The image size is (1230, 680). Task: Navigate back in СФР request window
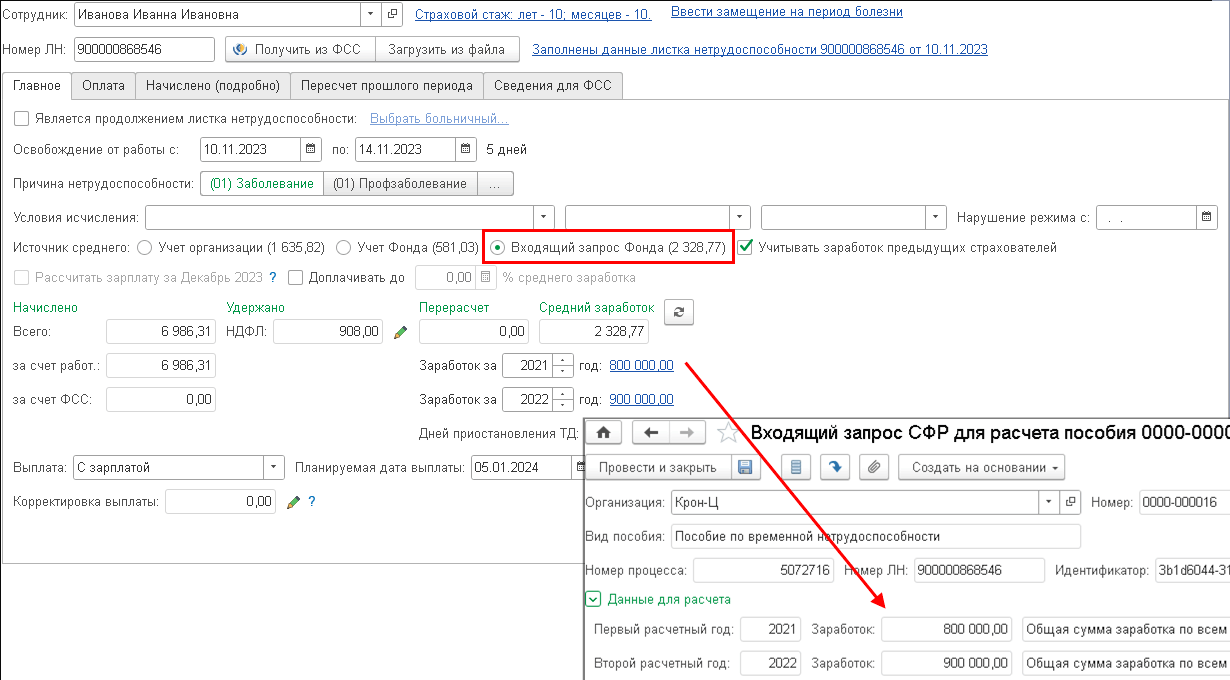[651, 432]
